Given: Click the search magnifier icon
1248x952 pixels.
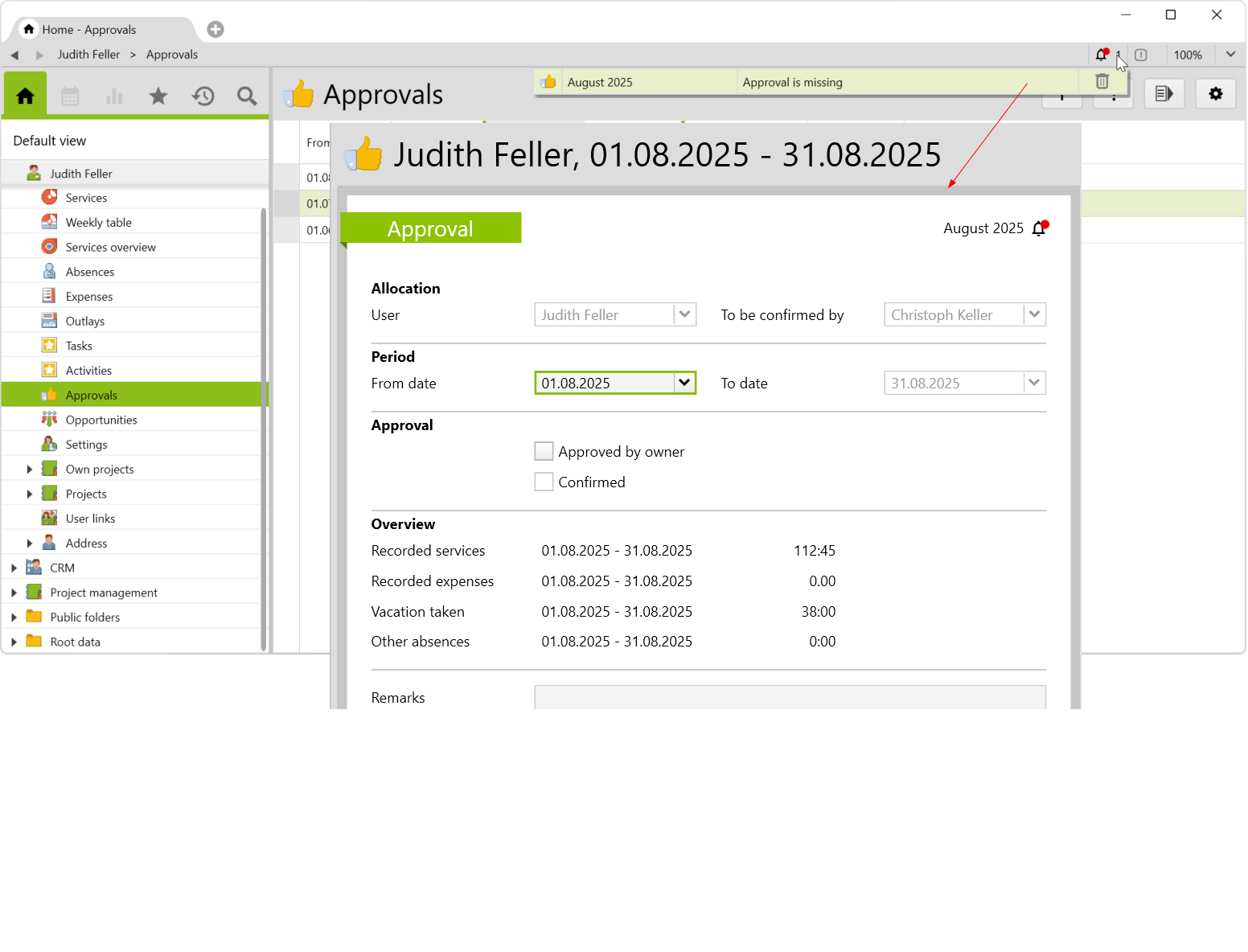Looking at the screenshot, I should tap(247, 96).
